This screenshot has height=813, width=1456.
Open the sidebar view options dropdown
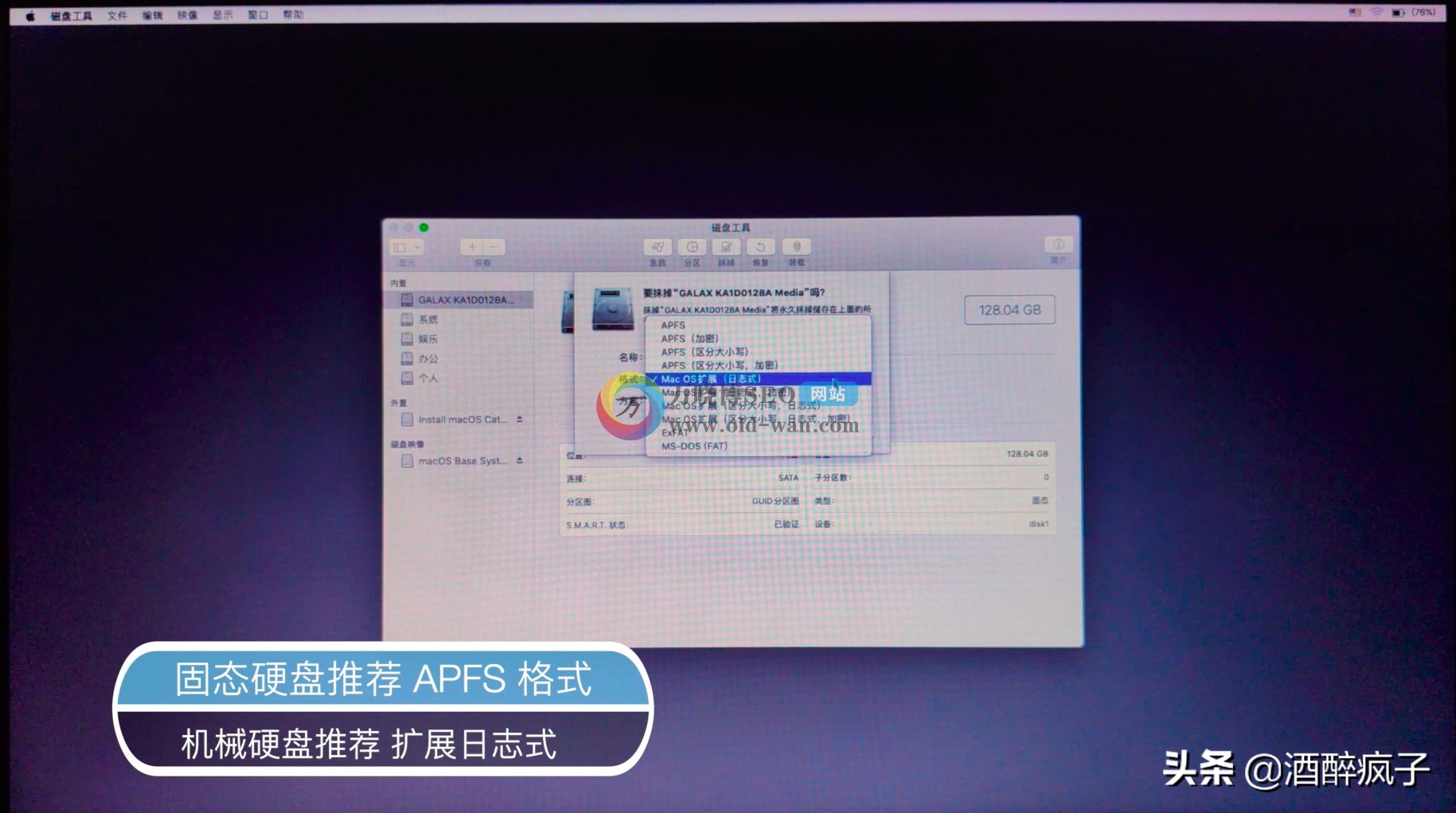click(x=406, y=247)
